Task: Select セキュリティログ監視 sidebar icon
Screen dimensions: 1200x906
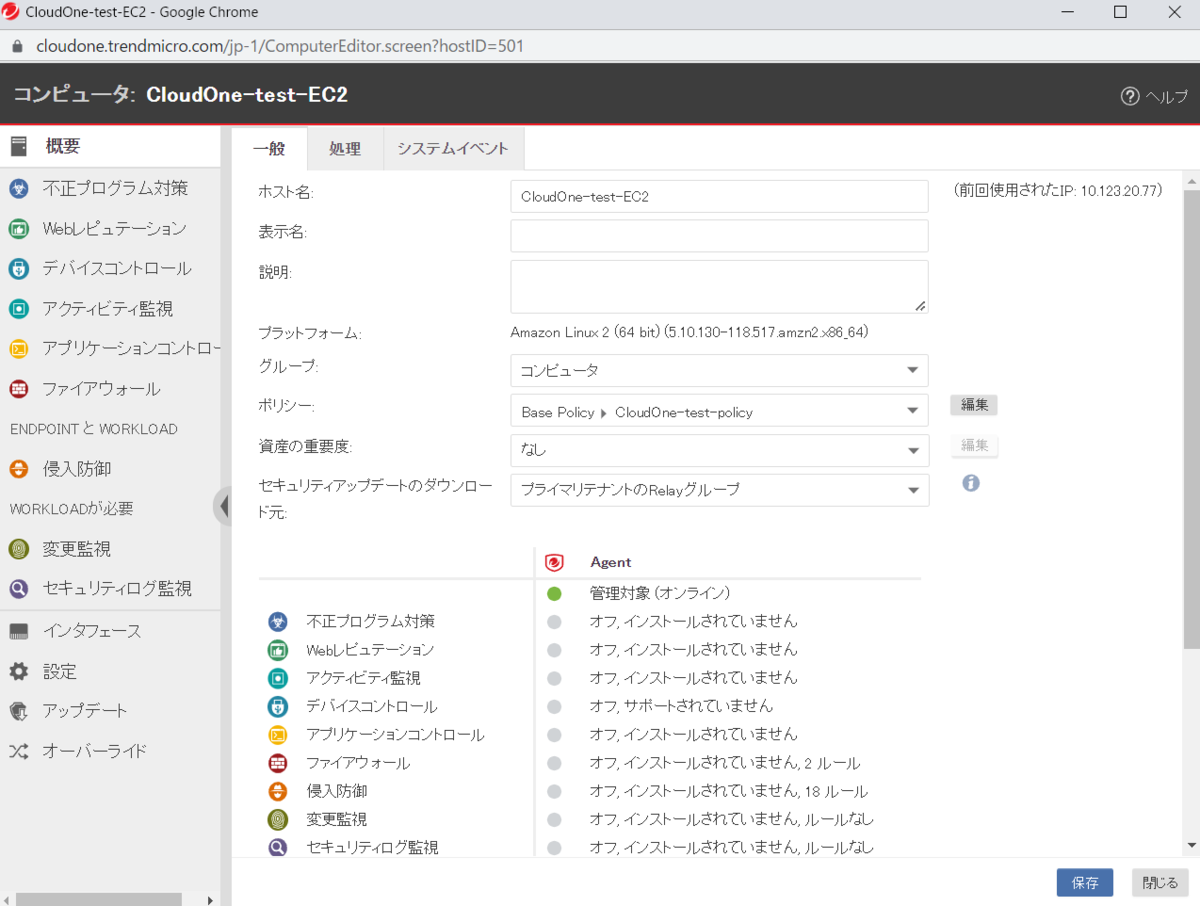Action: [18, 588]
